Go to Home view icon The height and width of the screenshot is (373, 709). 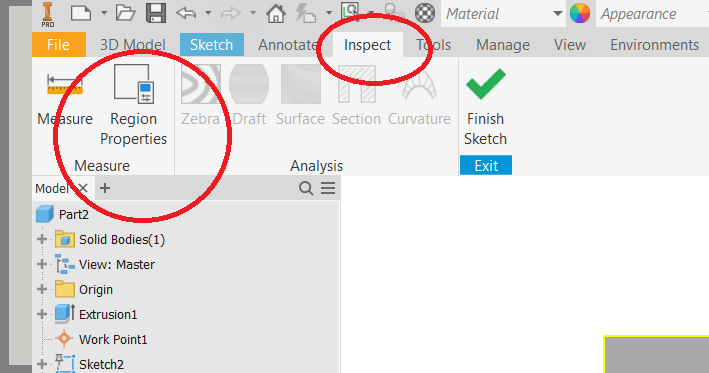[x=276, y=13]
